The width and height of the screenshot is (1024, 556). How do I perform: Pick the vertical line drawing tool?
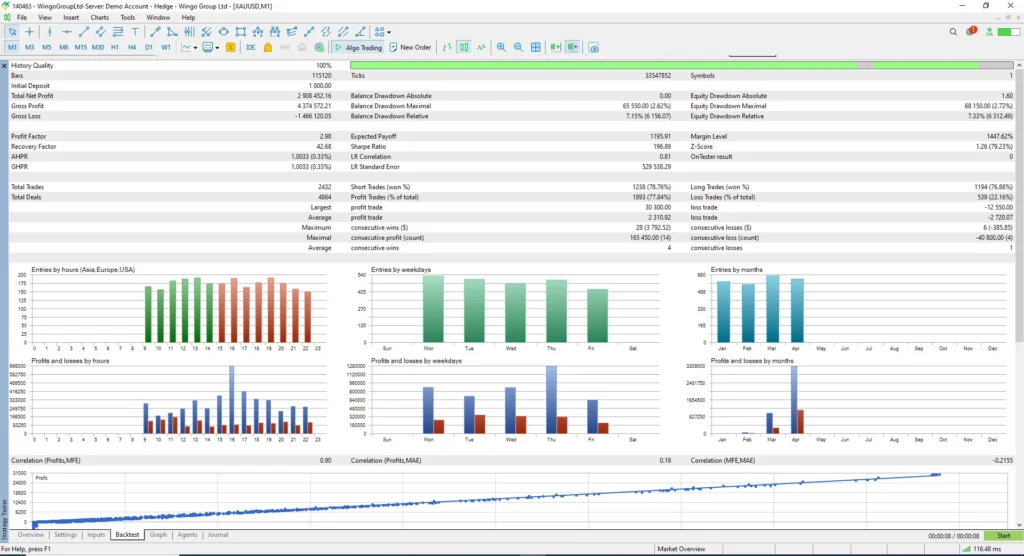click(x=50, y=31)
